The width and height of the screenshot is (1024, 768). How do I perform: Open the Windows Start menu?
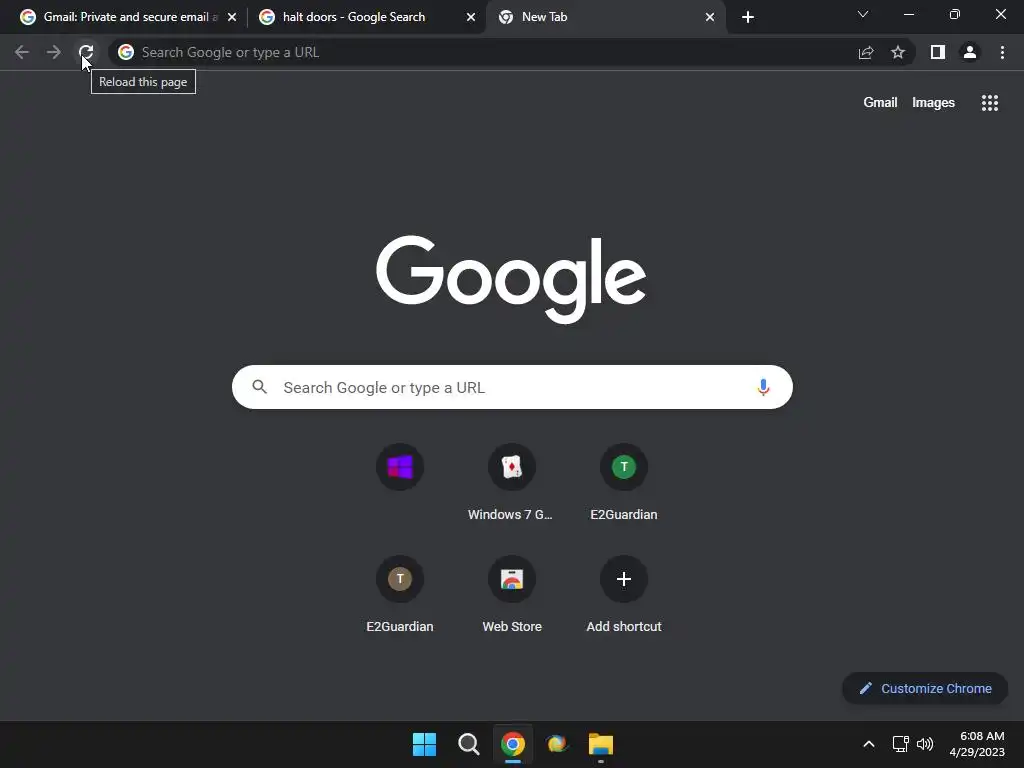pyautogui.click(x=424, y=744)
